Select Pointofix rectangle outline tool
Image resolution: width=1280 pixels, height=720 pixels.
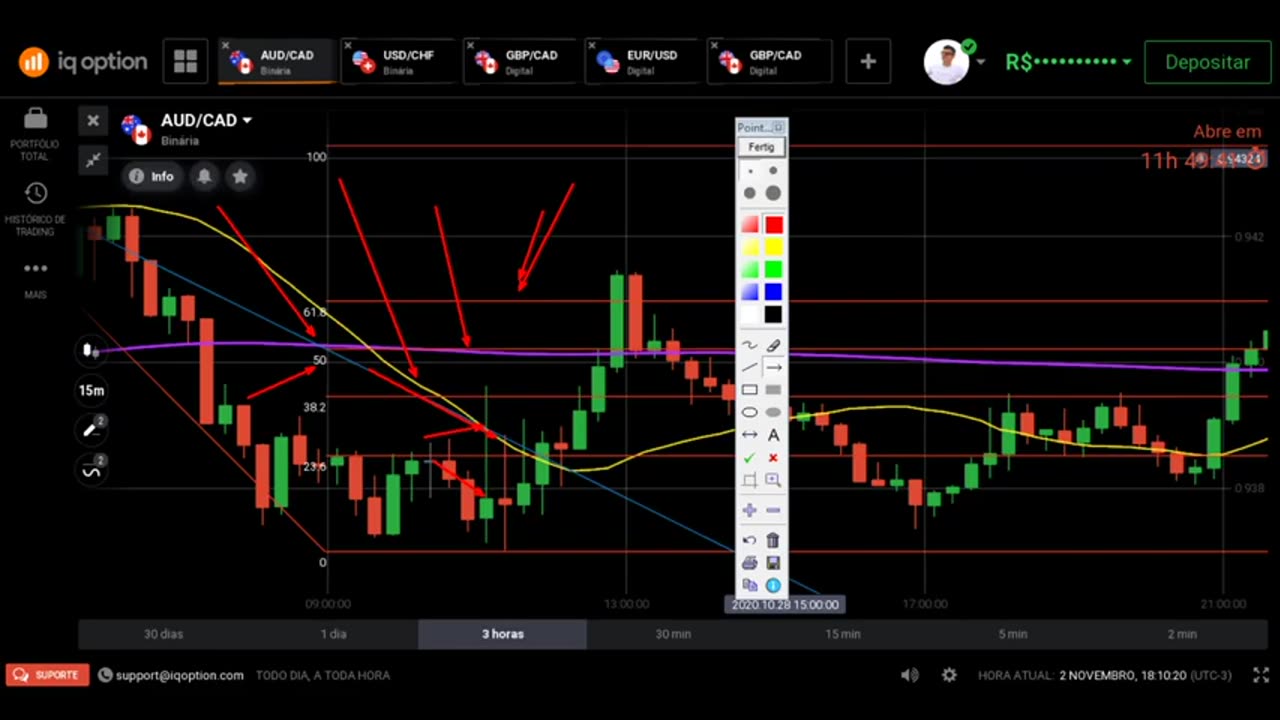(x=749, y=390)
